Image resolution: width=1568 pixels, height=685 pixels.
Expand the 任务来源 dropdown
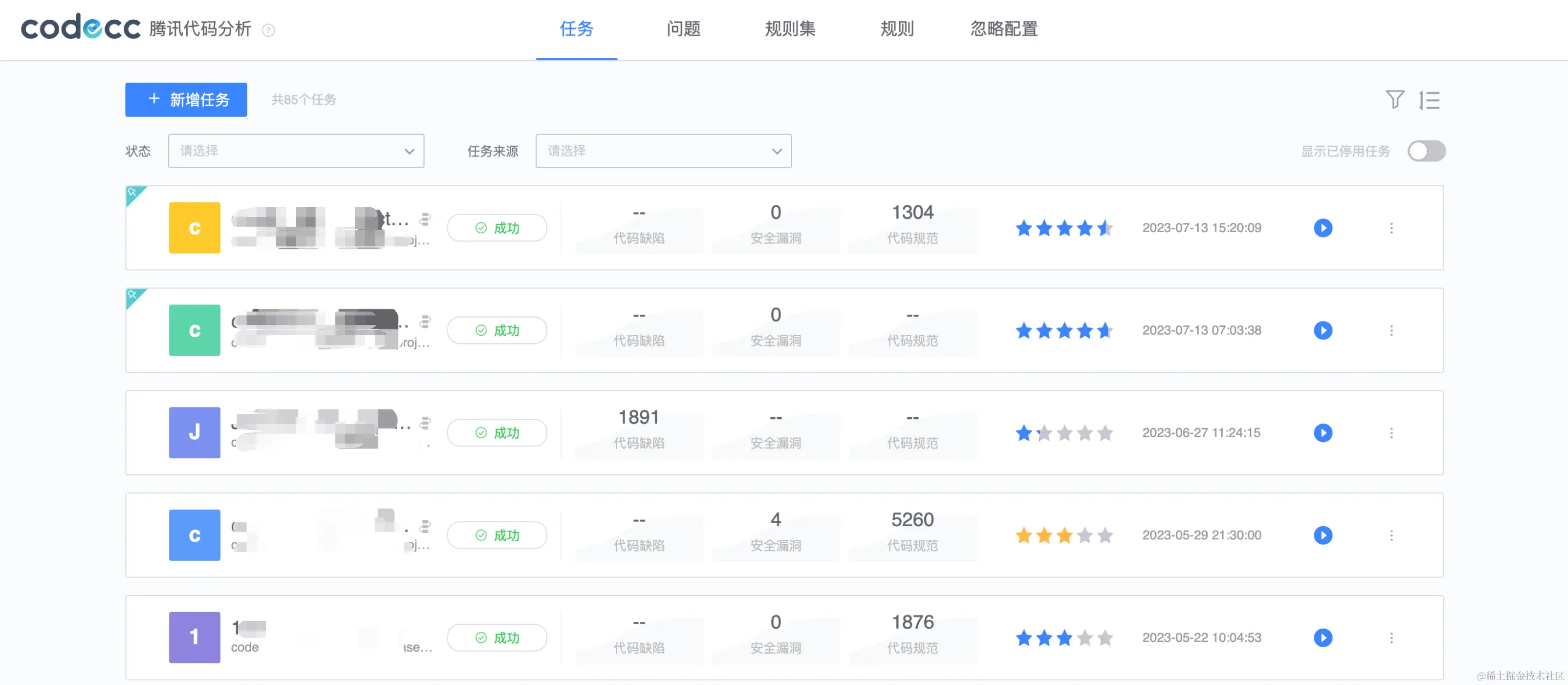point(663,151)
